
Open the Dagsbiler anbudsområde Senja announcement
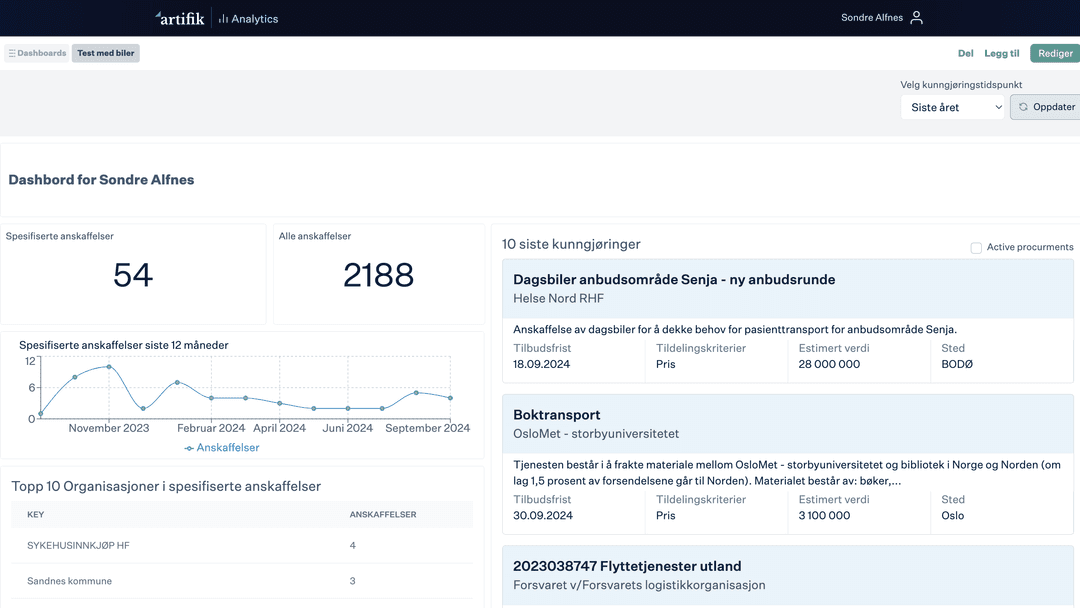[674, 280]
